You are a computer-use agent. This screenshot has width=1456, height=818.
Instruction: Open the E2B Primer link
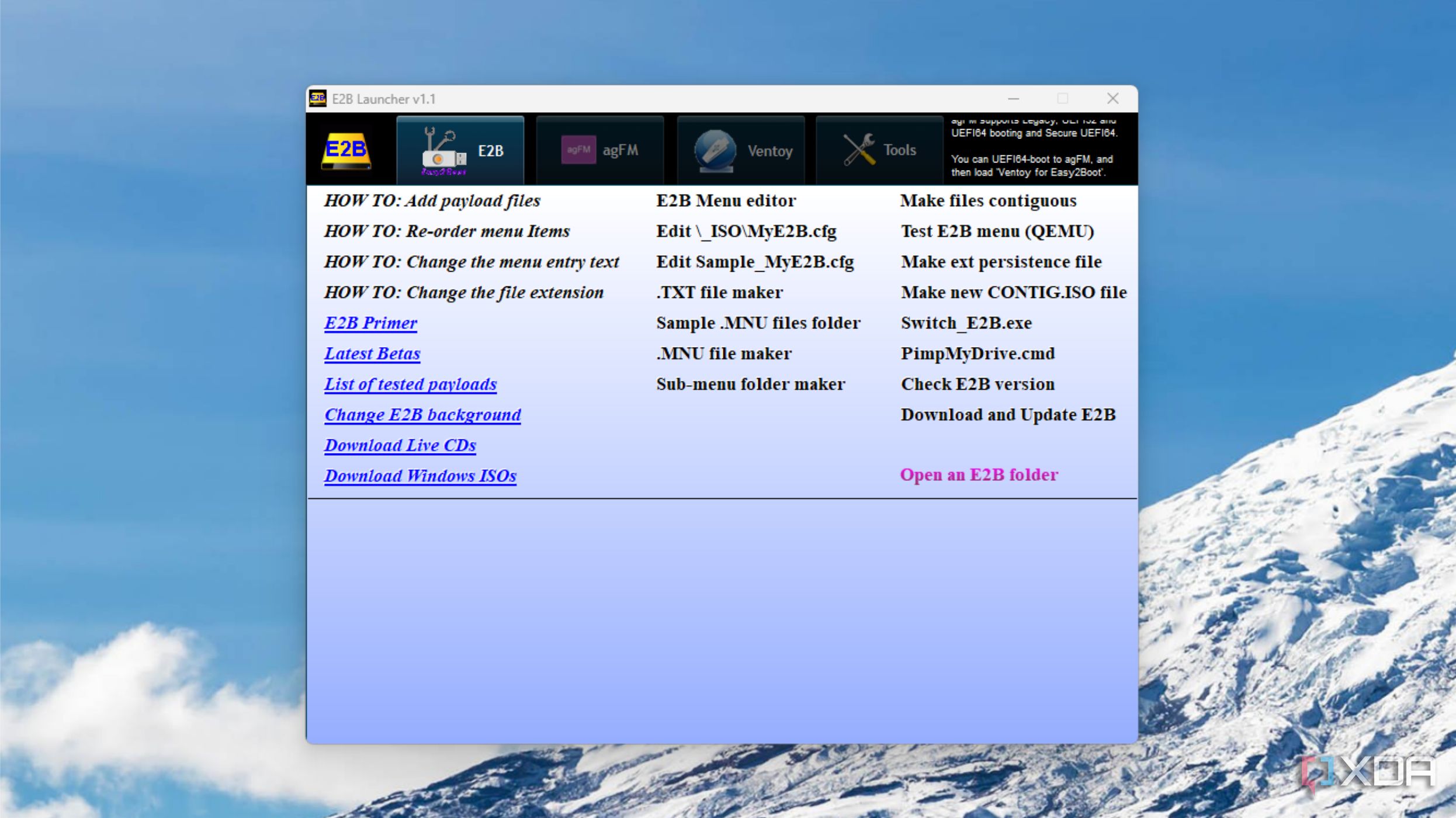(370, 323)
